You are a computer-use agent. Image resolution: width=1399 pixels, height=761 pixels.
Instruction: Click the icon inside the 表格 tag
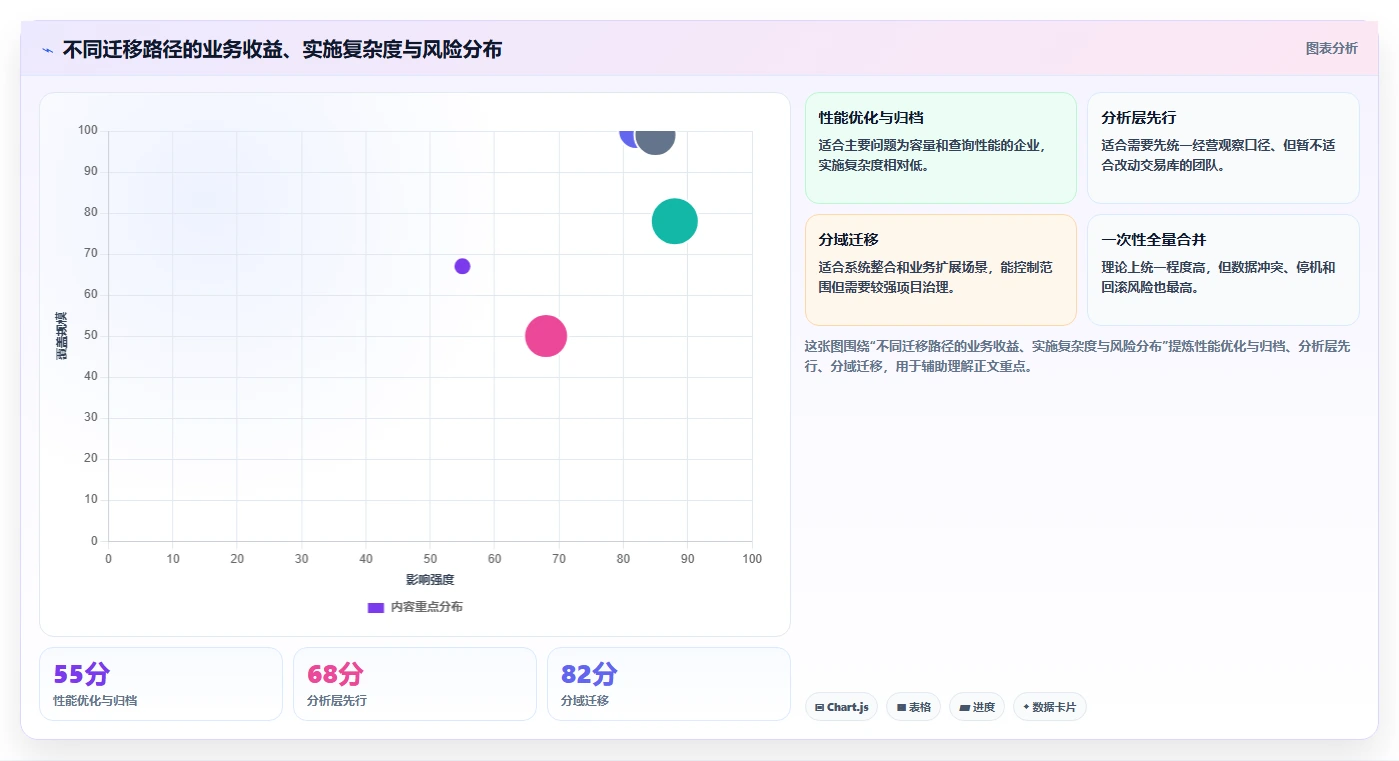coord(901,707)
